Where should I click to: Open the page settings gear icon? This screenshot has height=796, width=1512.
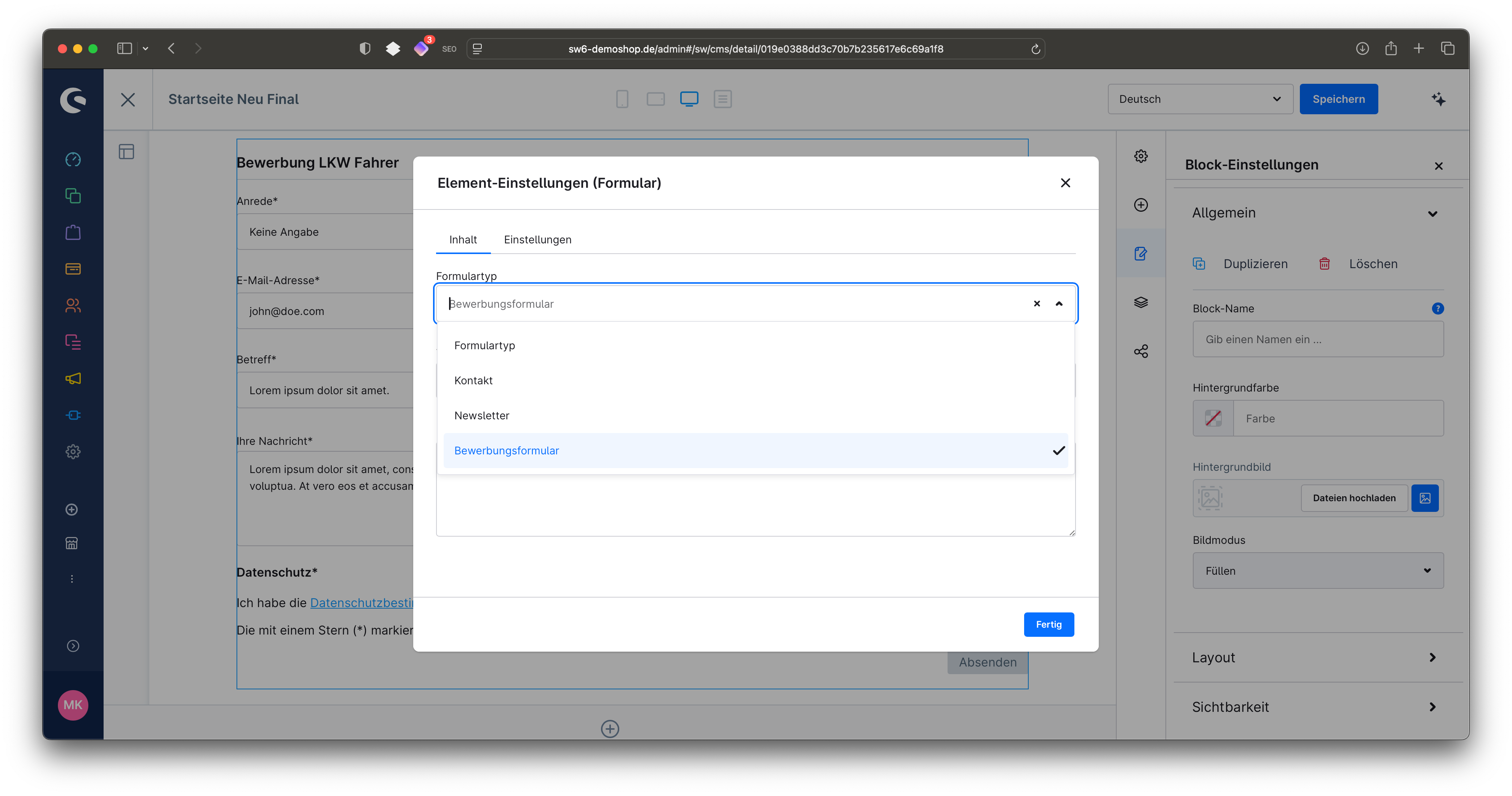click(x=1140, y=156)
